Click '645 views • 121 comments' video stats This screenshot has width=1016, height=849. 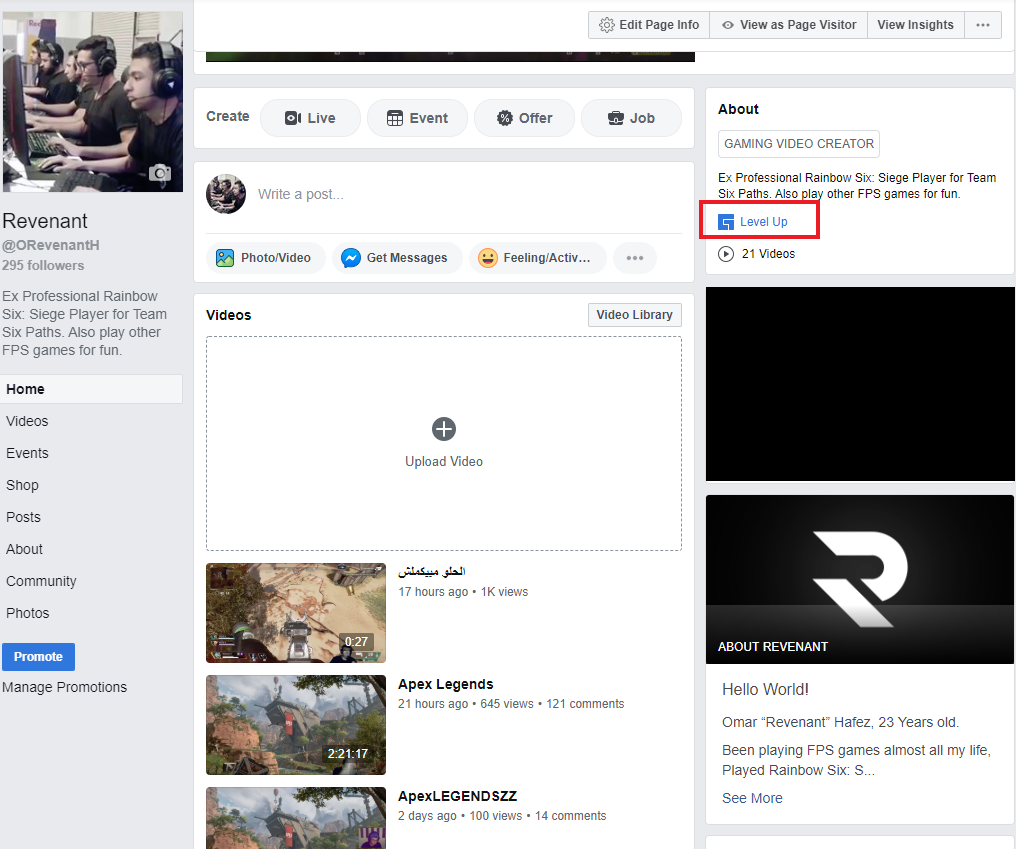point(552,704)
